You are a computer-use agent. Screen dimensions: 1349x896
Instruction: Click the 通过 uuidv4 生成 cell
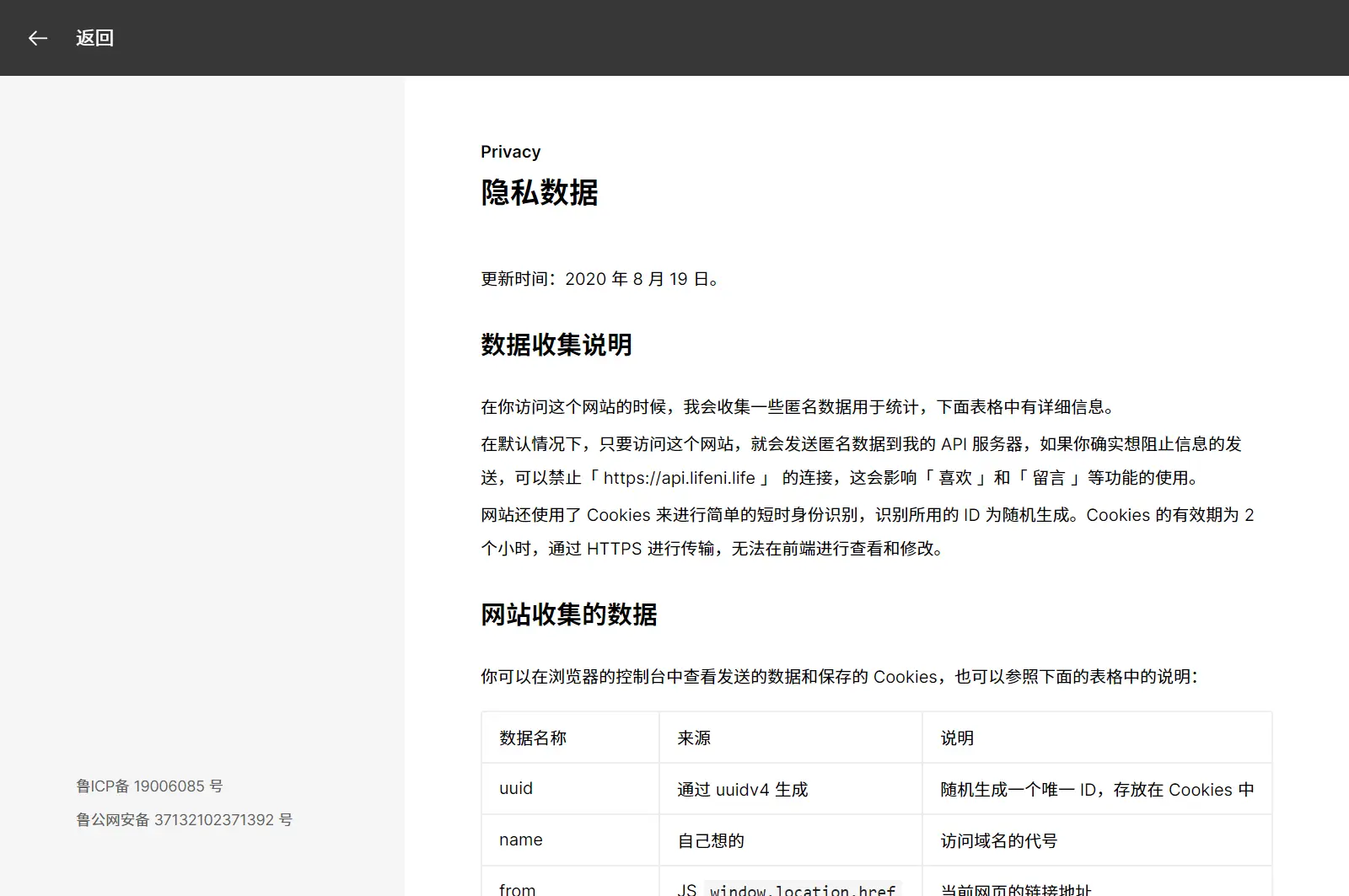click(x=741, y=789)
